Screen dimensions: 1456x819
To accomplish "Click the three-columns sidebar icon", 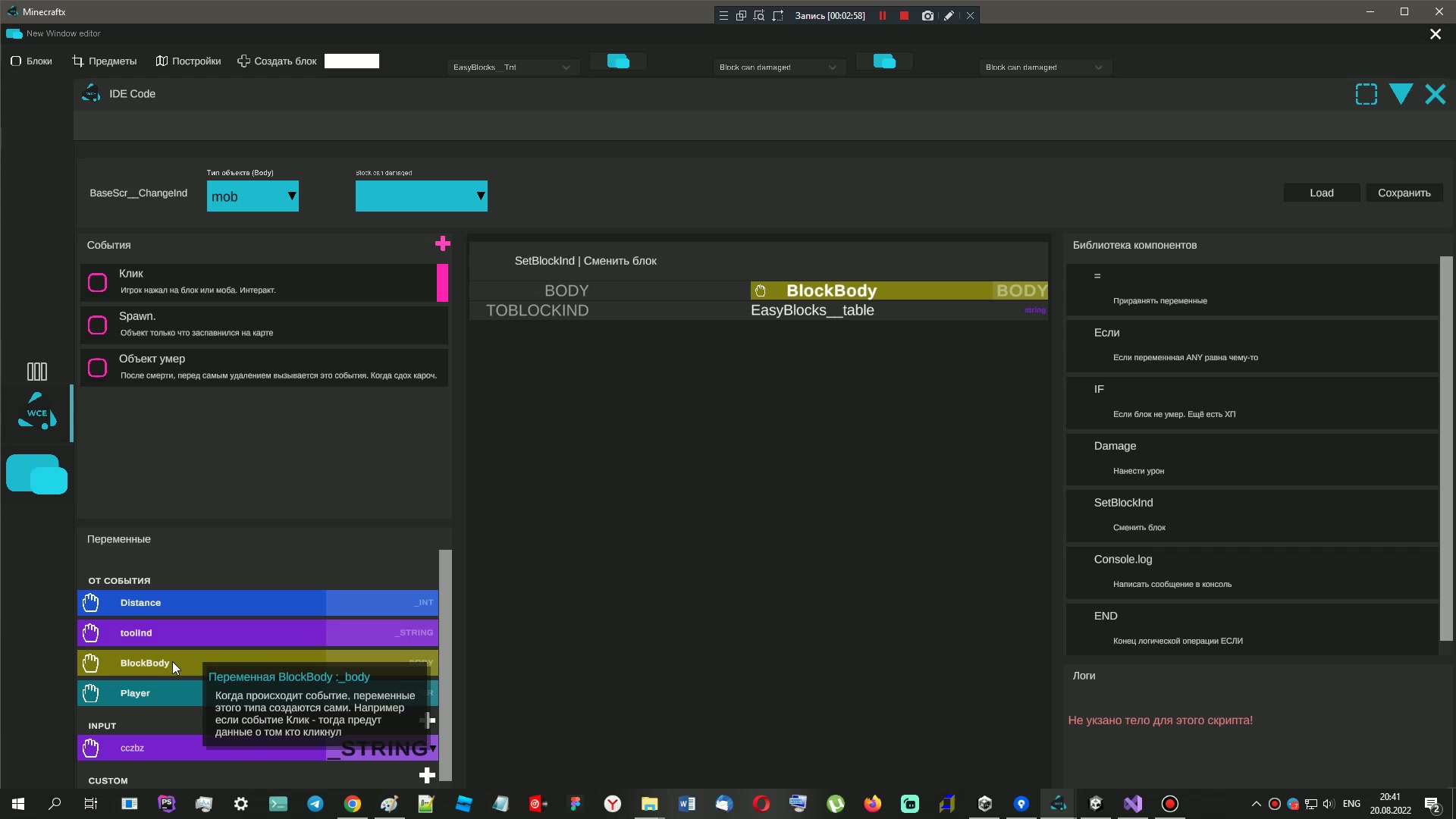I will (36, 371).
